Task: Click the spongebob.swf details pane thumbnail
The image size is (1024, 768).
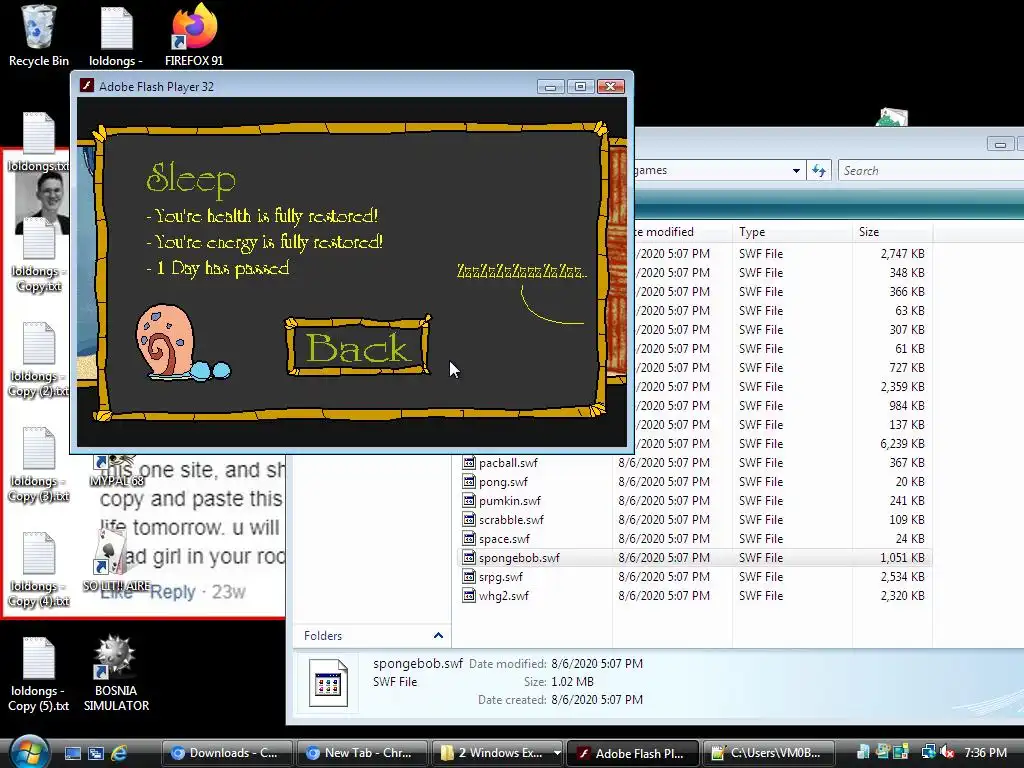Action: click(328, 683)
